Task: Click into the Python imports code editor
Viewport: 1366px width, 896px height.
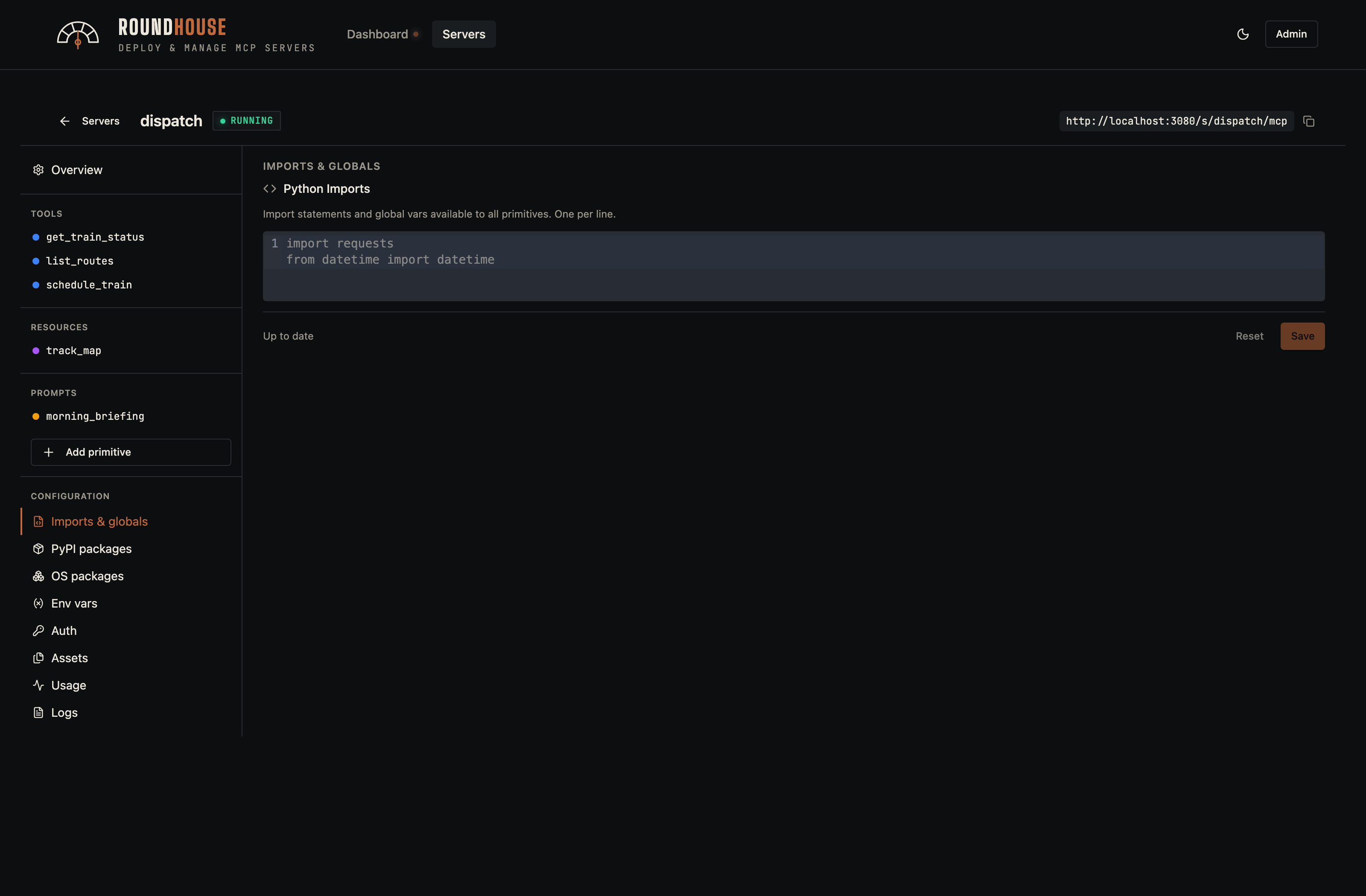Action: (x=794, y=266)
